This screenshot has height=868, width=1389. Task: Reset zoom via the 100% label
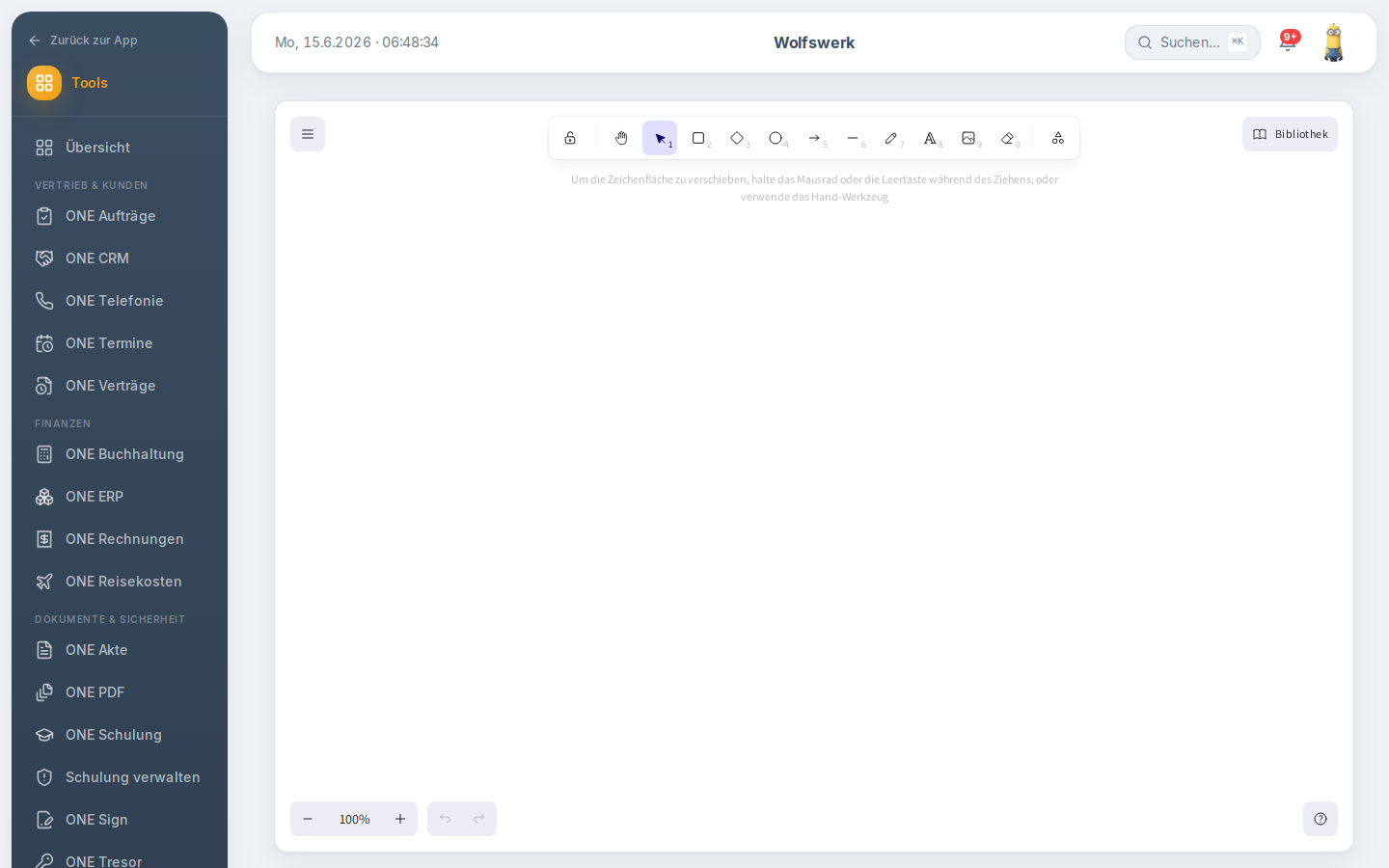click(x=354, y=819)
